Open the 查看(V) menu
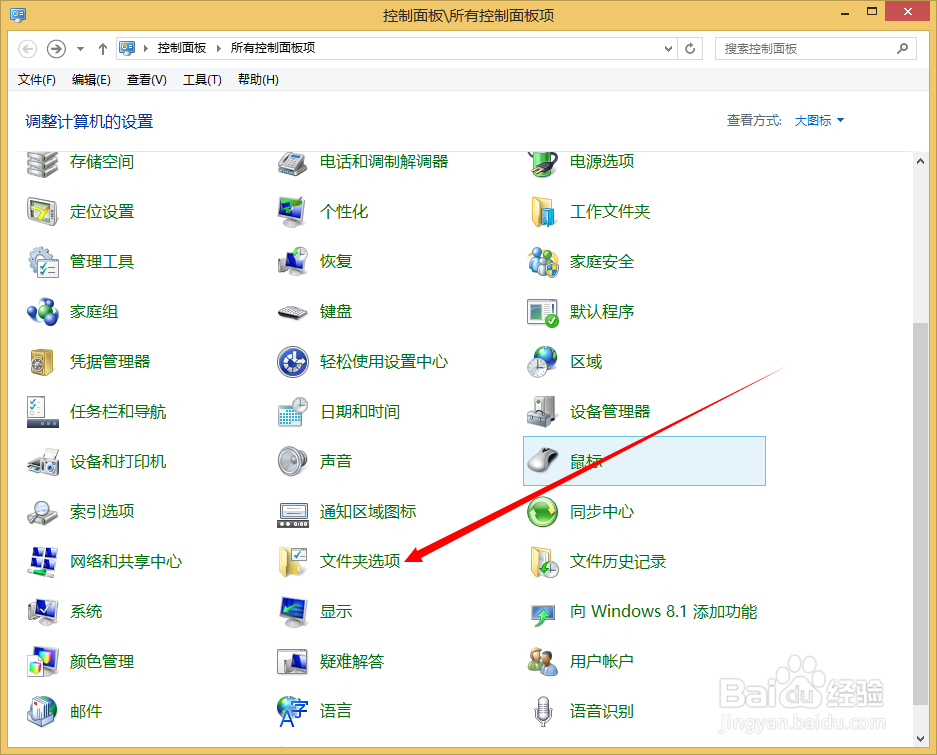This screenshot has width=937, height=755. (144, 80)
